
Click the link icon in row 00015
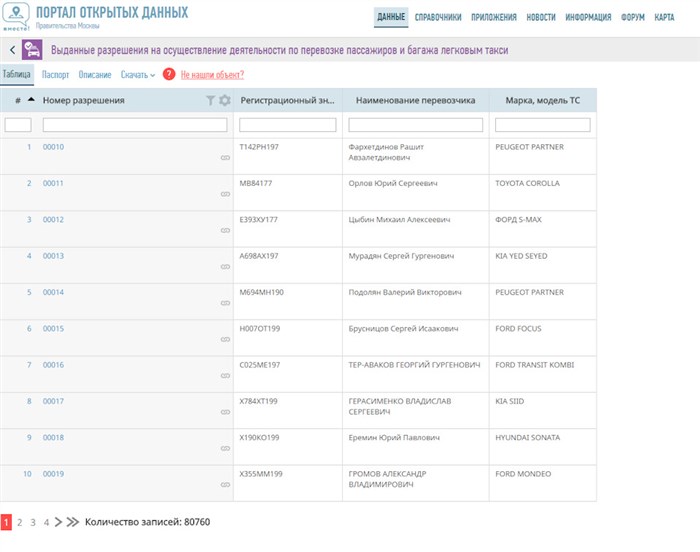pos(225,339)
